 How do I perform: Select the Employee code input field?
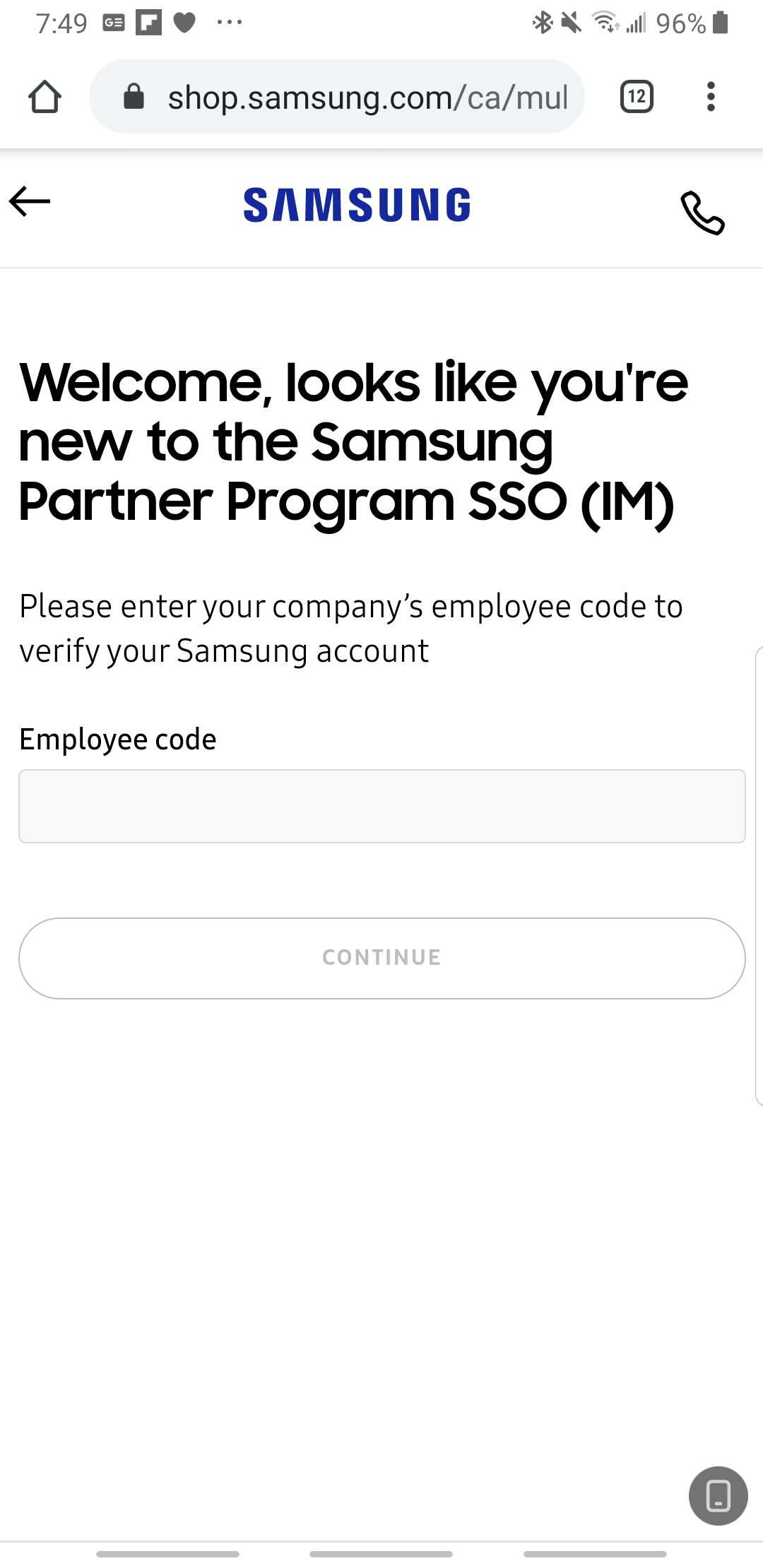click(381, 805)
